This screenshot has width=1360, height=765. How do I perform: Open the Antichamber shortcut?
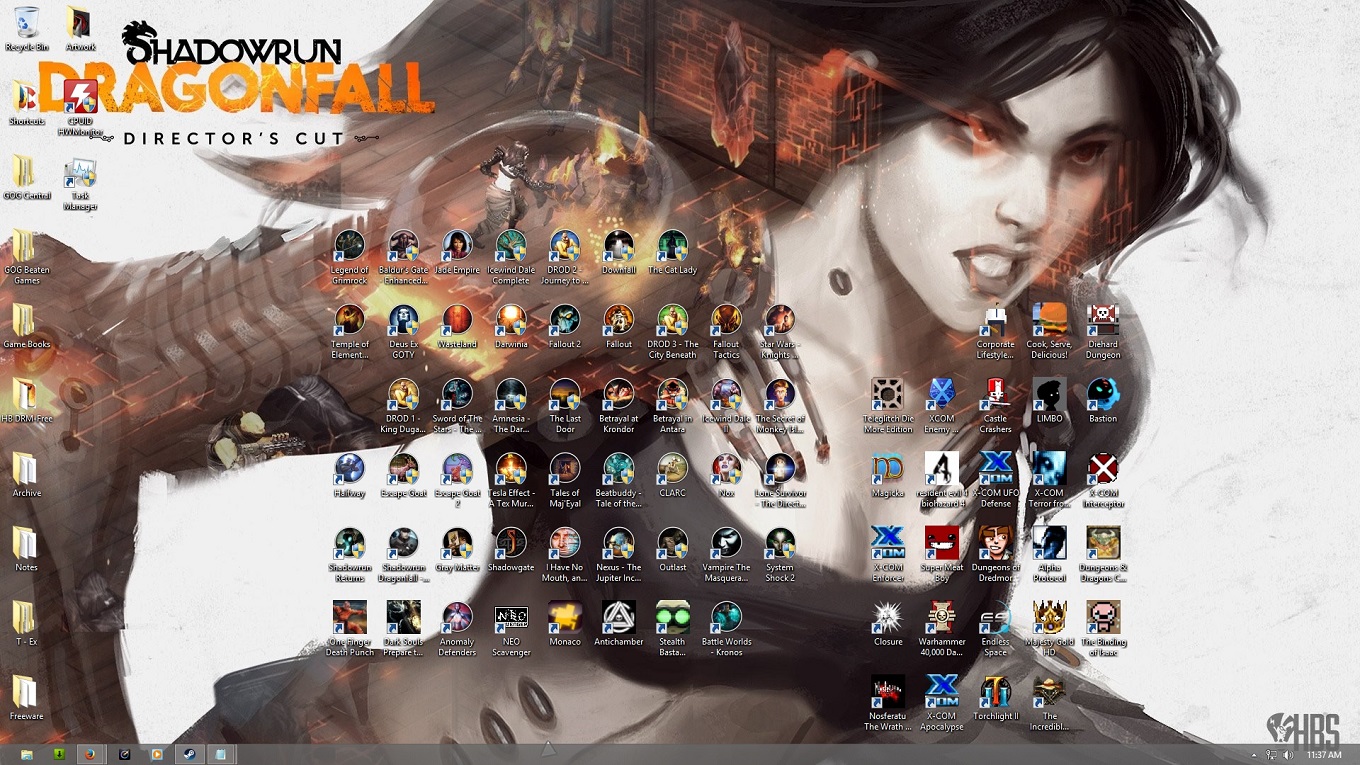619,624
